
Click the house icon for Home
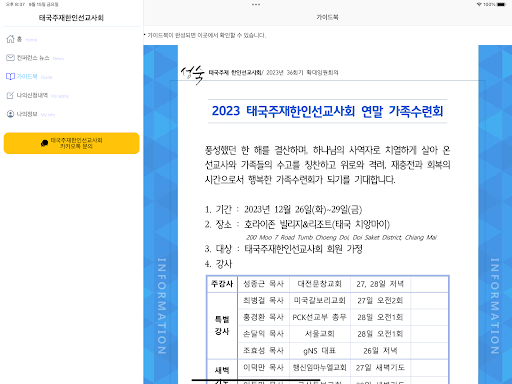[10, 39]
